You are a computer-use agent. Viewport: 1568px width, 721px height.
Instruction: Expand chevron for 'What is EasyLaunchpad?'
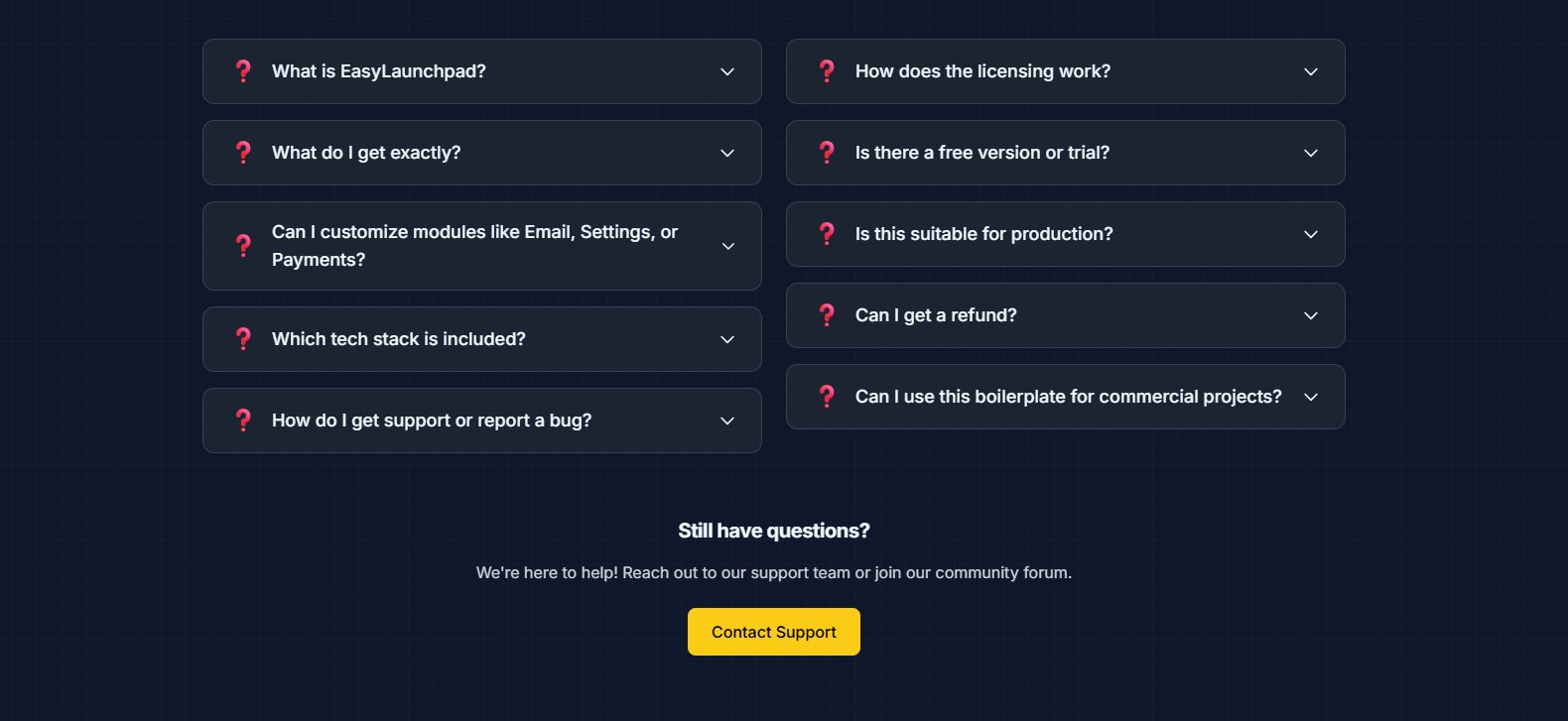[x=727, y=71]
